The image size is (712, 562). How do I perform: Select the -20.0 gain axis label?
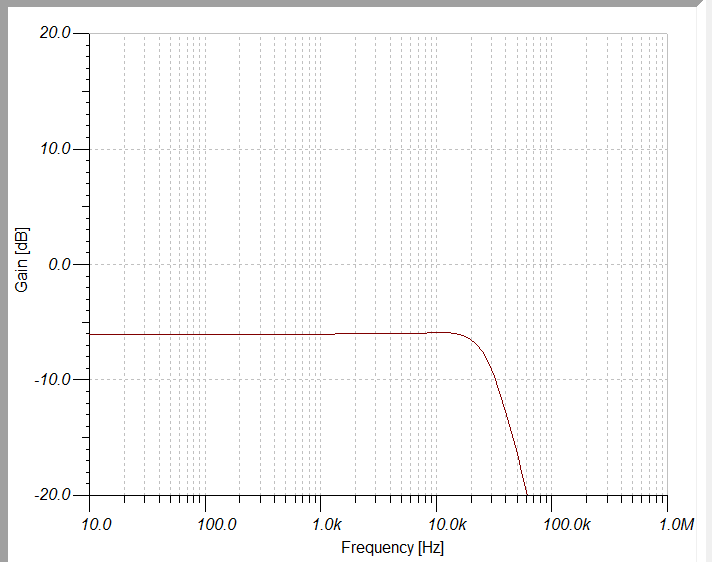tap(53, 495)
